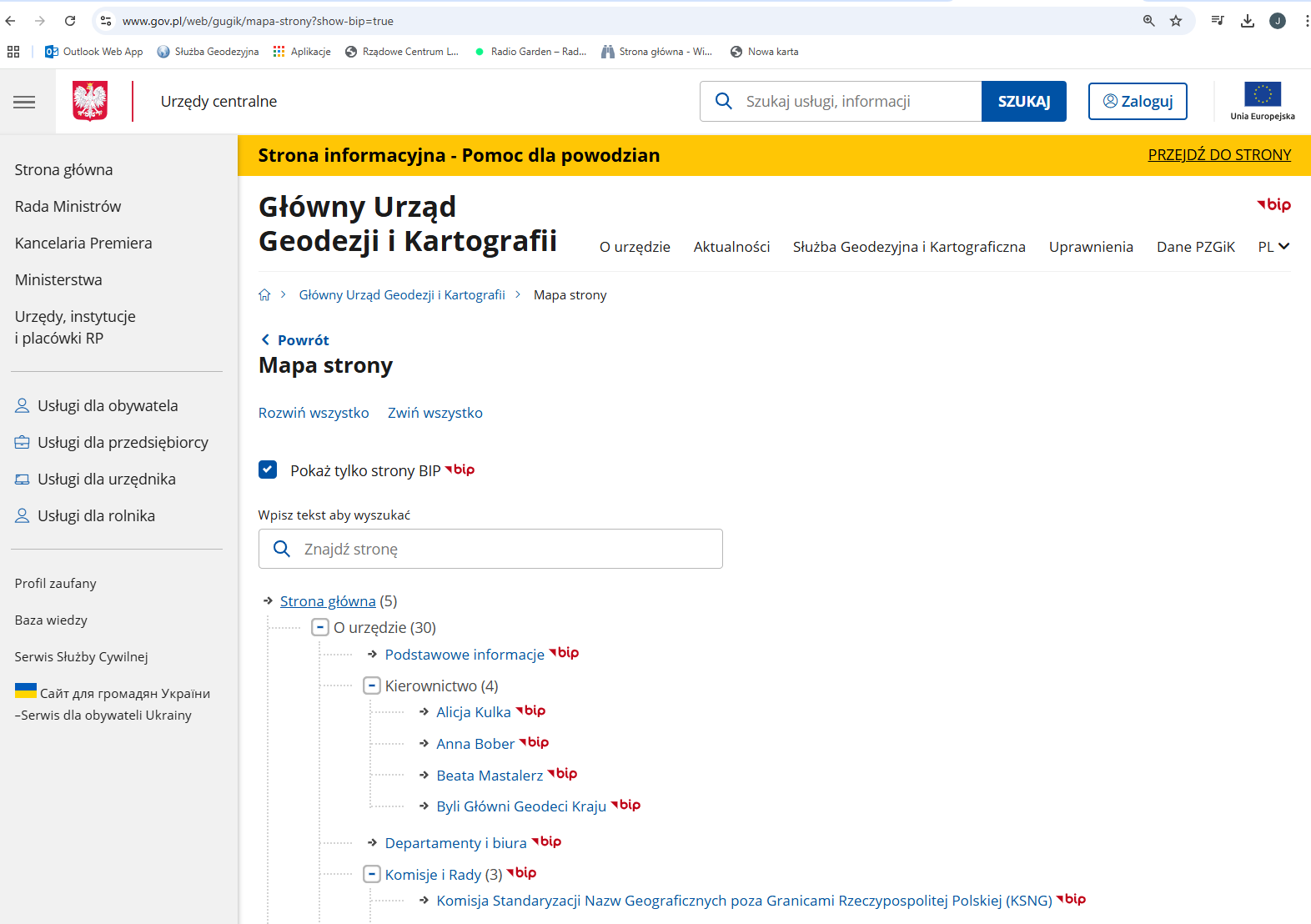
Task: Reload the page in browser
Action: [70, 21]
